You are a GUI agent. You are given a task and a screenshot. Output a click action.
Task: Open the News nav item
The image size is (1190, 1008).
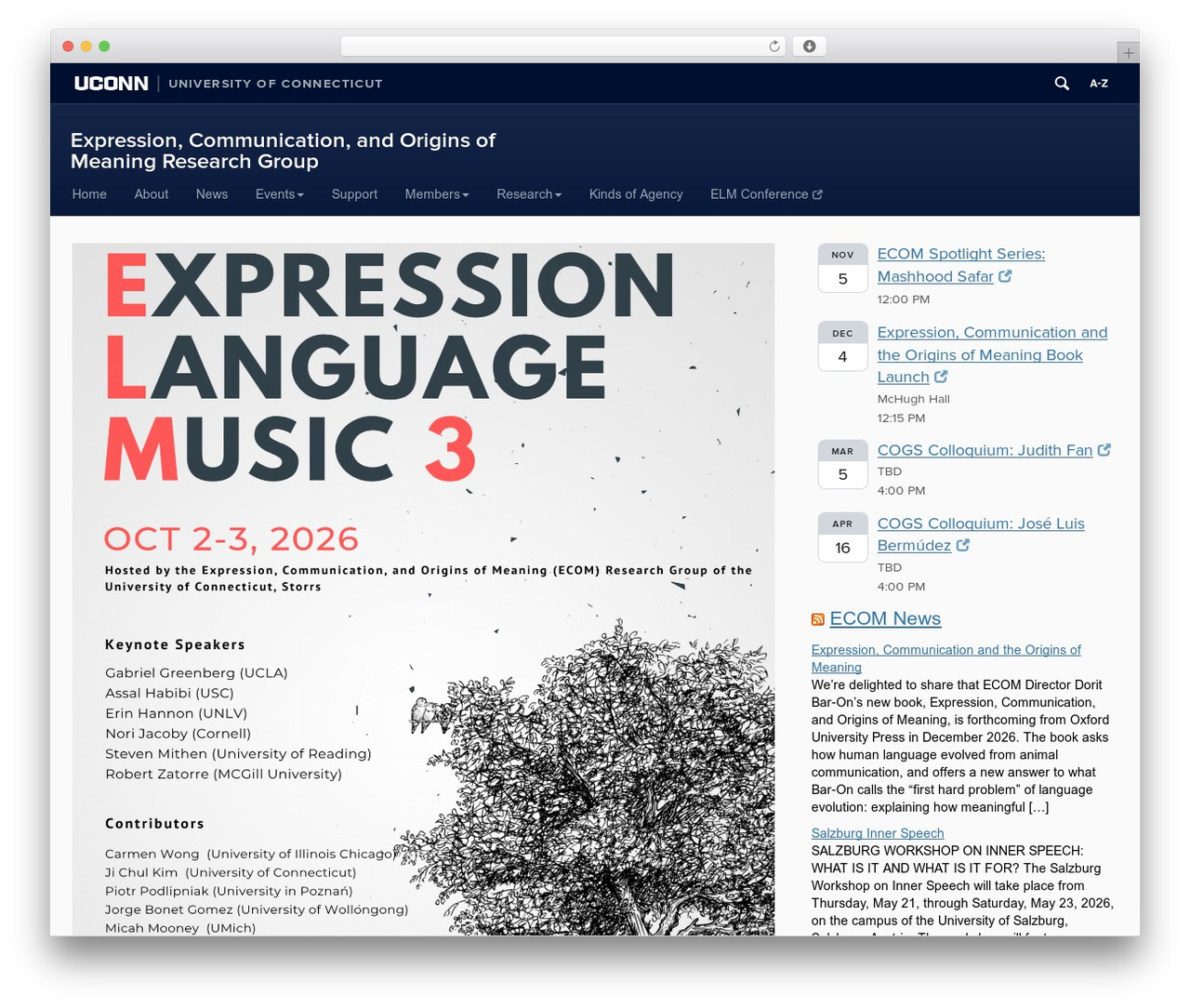click(x=212, y=194)
